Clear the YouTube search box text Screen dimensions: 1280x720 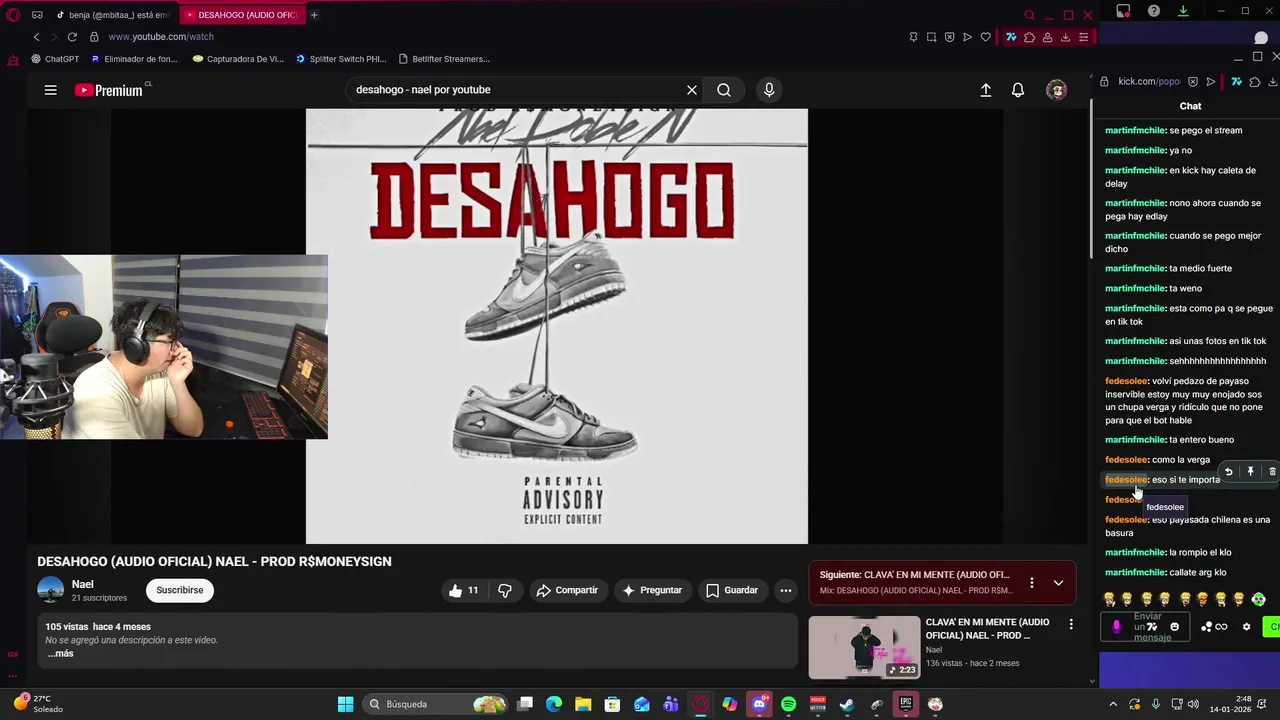click(x=692, y=90)
